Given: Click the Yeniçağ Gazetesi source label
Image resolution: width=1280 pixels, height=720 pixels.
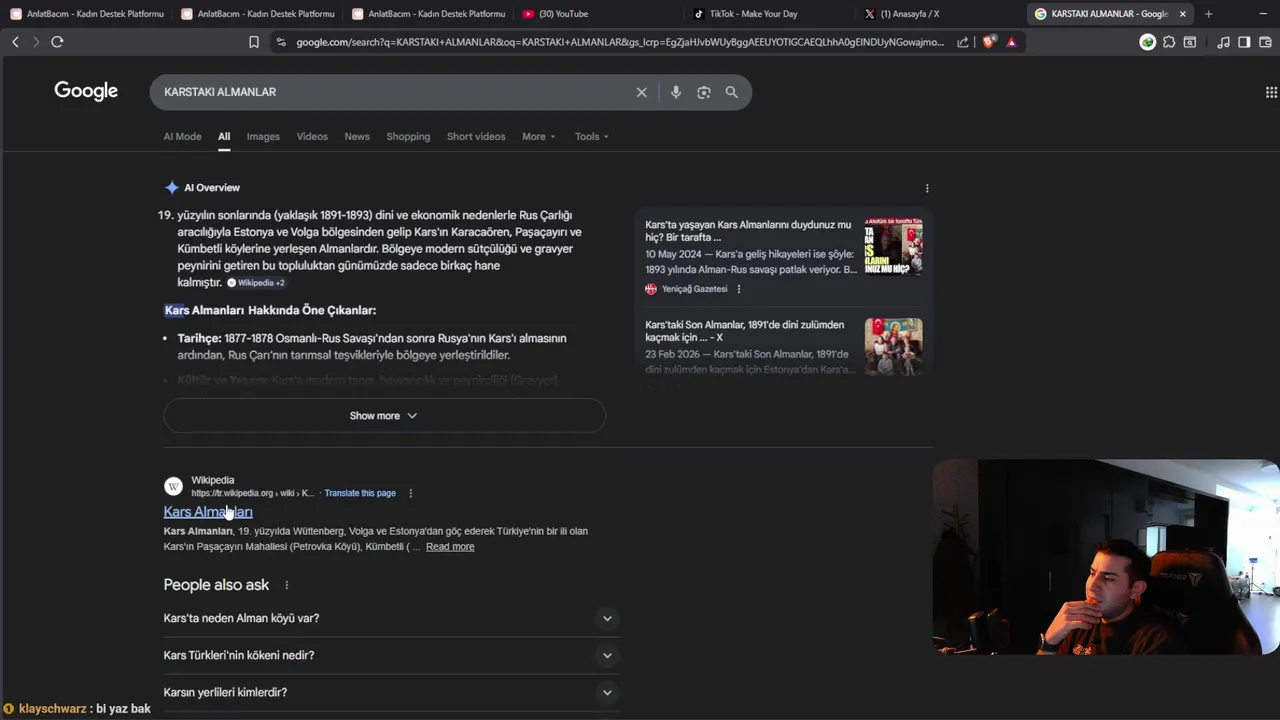Looking at the screenshot, I should click(695, 289).
